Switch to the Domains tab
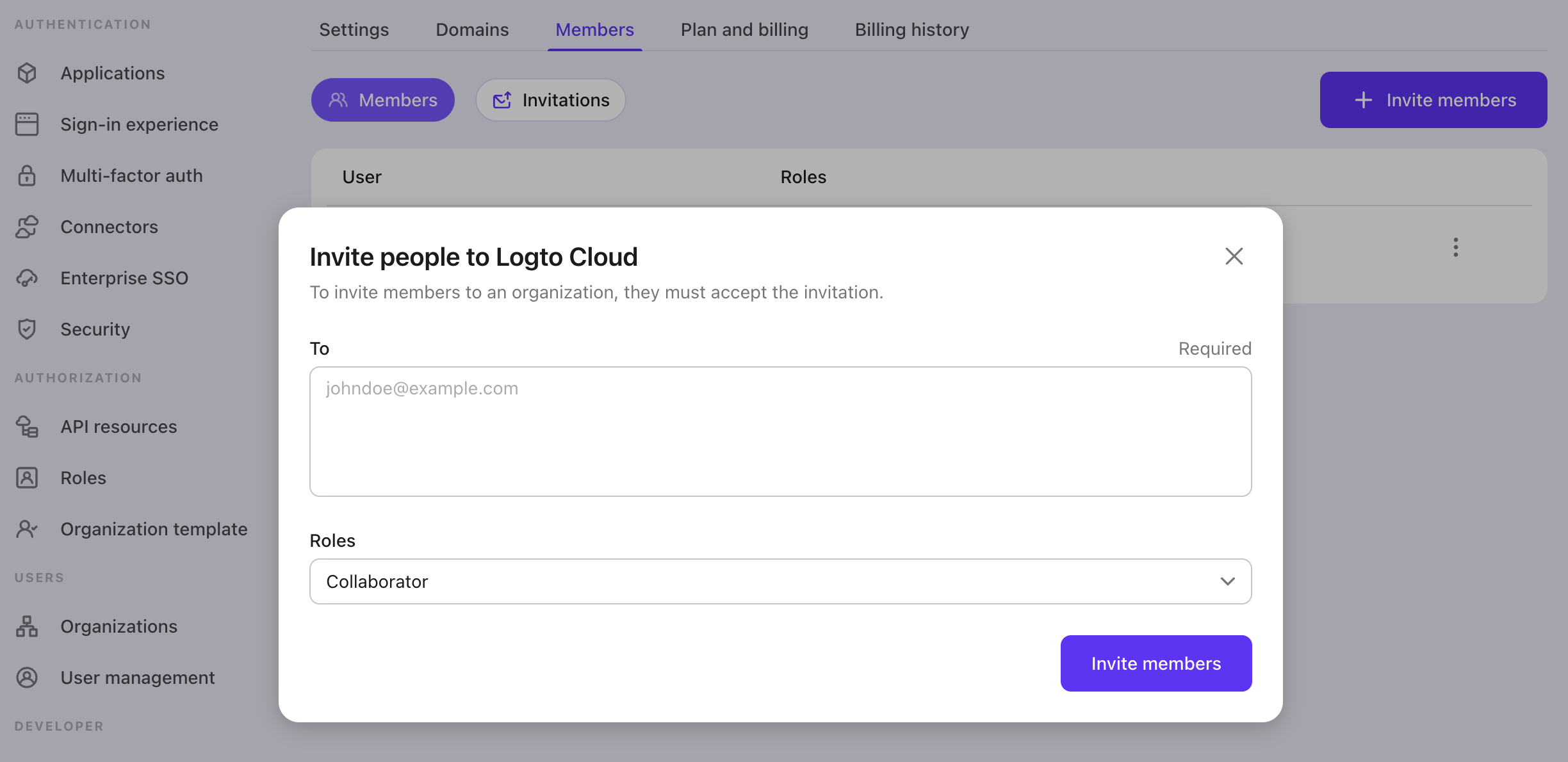Screen dimensions: 1568x762 472,29
